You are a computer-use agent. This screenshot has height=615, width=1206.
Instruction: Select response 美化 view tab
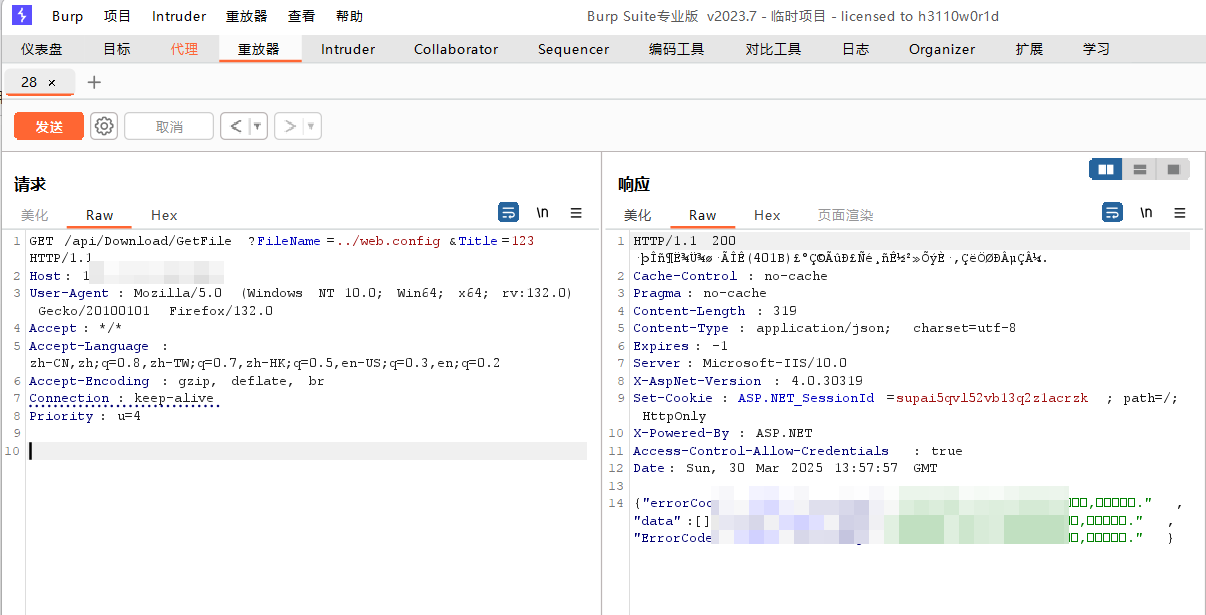coord(638,215)
